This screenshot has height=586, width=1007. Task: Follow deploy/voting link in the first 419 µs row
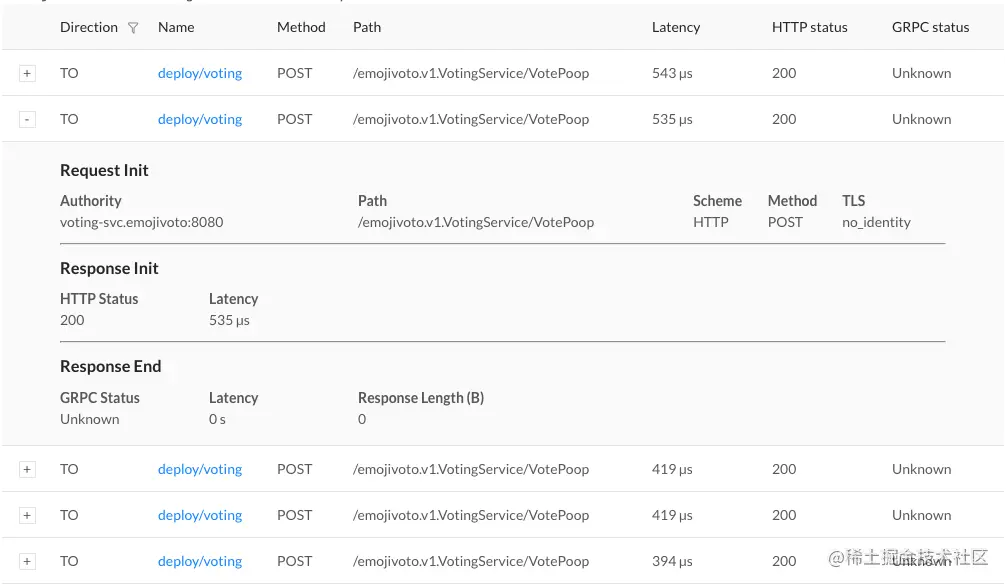click(x=200, y=469)
